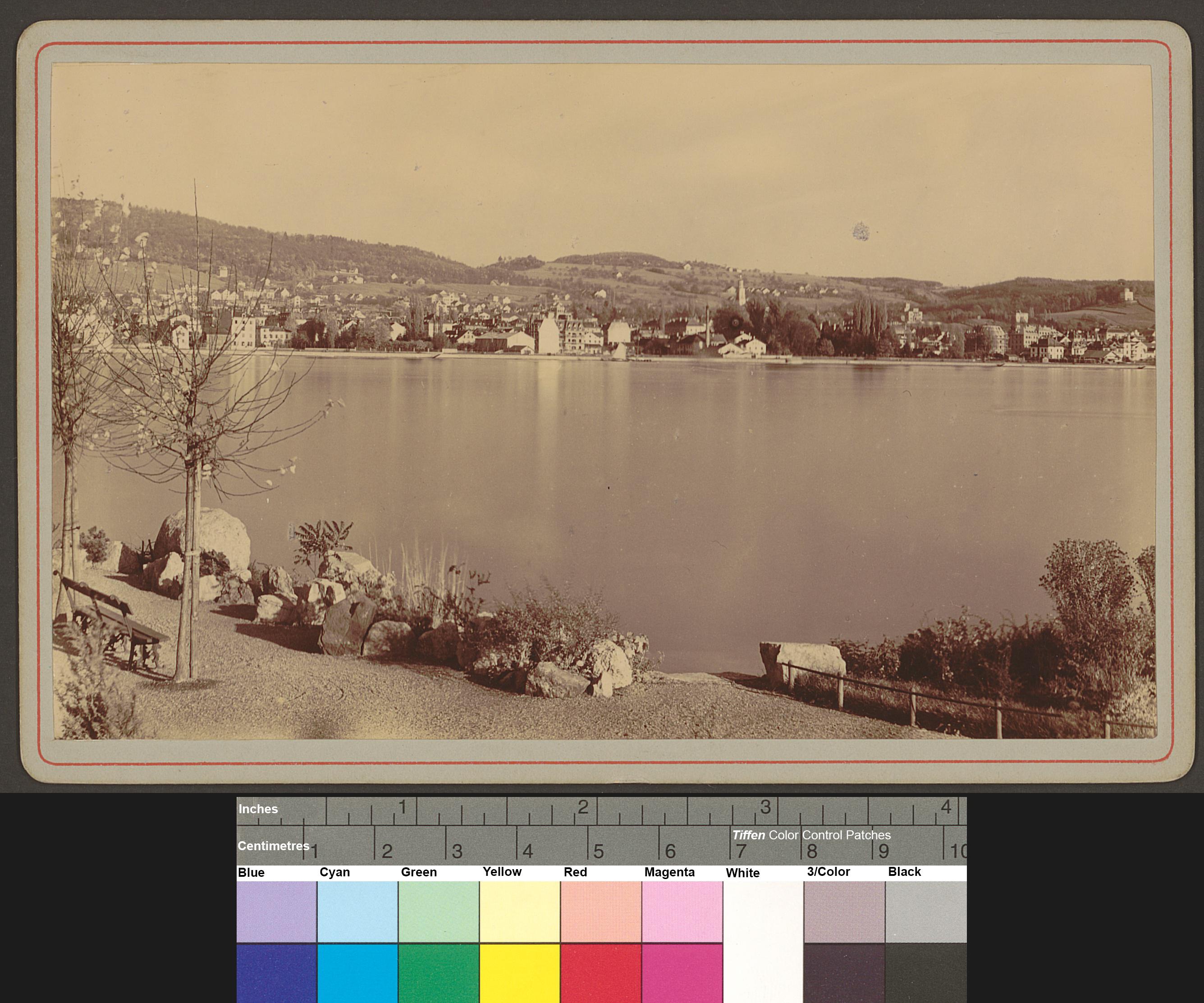The height and width of the screenshot is (1003, 1204).
Task: Click the light Magenta color patch
Action: (682, 911)
